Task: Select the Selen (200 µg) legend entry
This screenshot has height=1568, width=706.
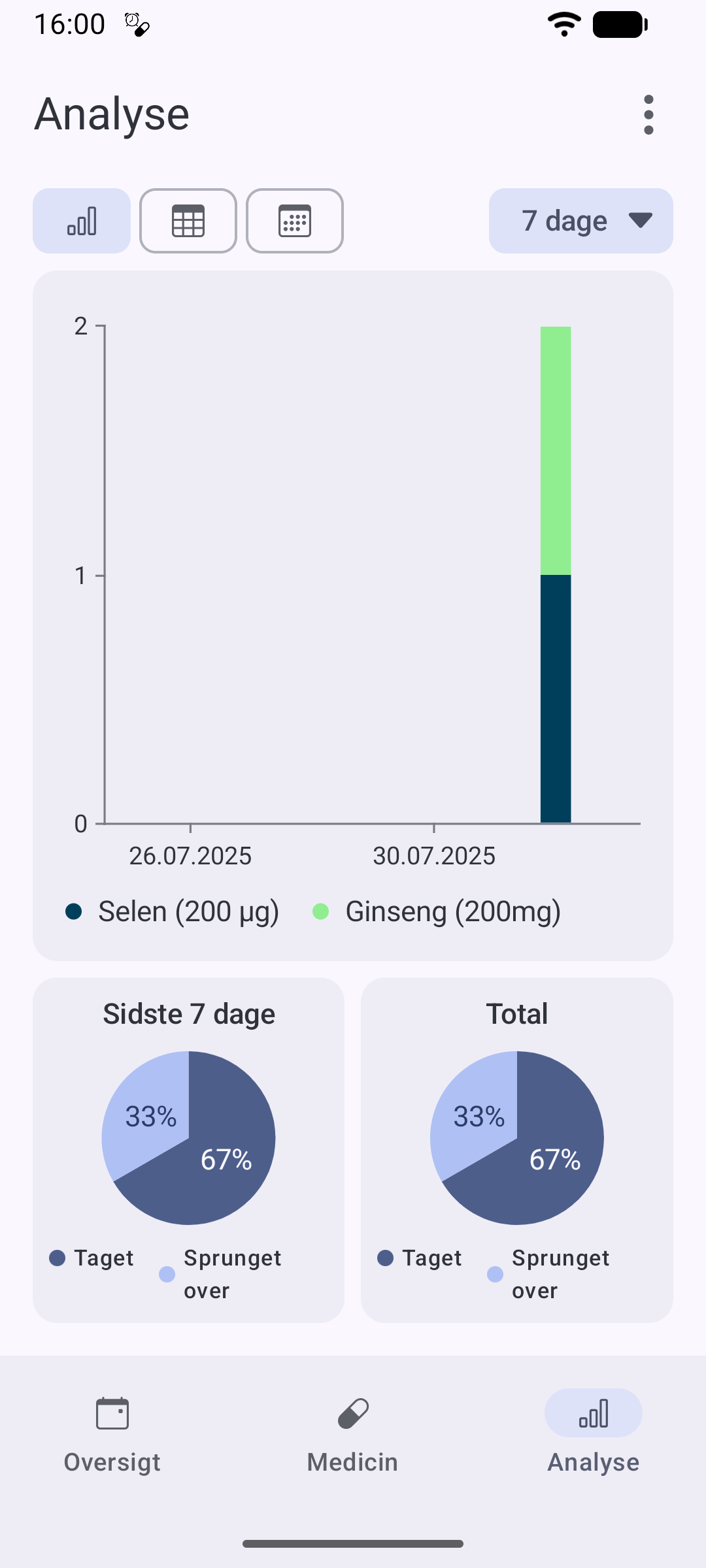Action: pos(173,911)
